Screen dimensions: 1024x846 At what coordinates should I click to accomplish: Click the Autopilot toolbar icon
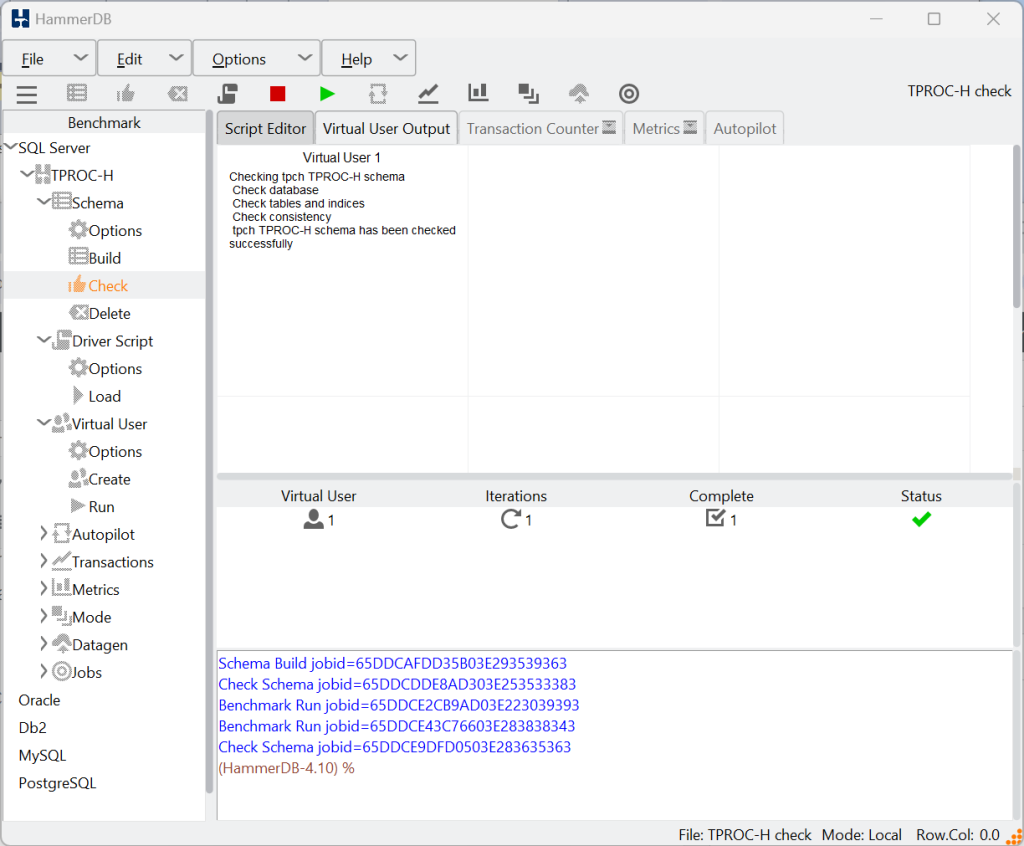[x=377, y=94]
